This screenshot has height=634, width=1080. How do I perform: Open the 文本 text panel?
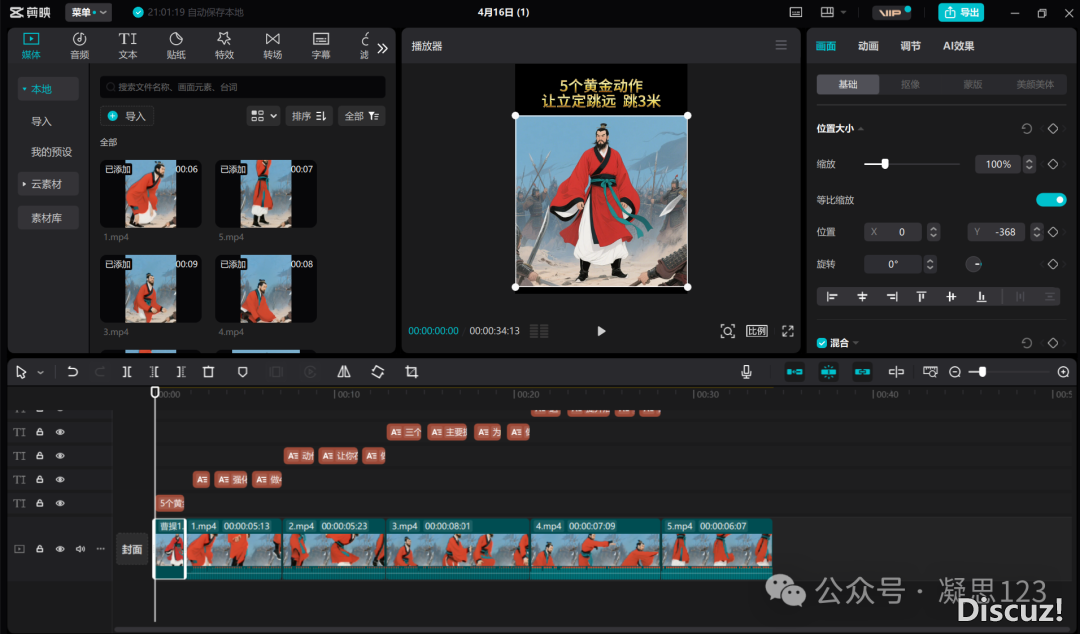click(128, 45)
